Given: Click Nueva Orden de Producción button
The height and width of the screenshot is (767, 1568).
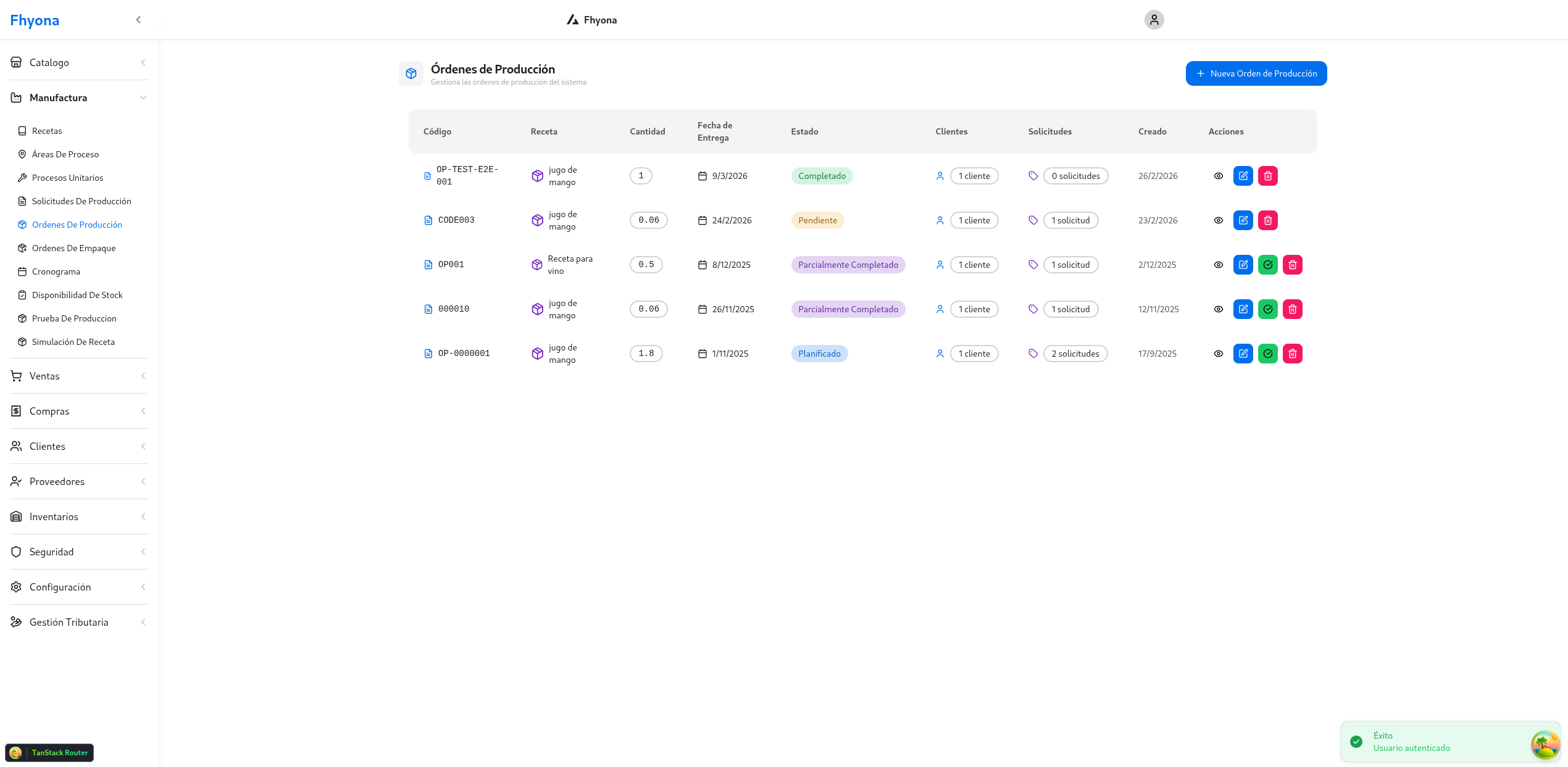Looking at the screenshot, I should tap(1256, 73).
